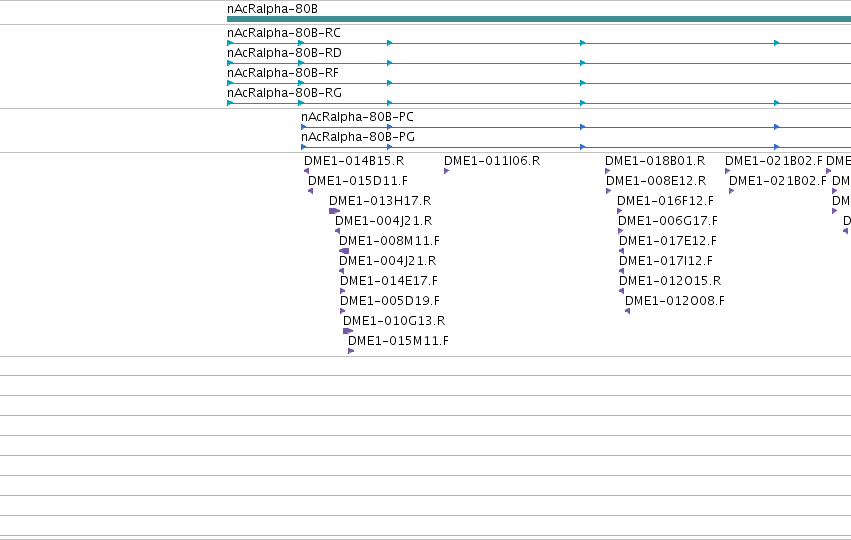Select the nAcRalpha-80B-RG transcript label

284,93
